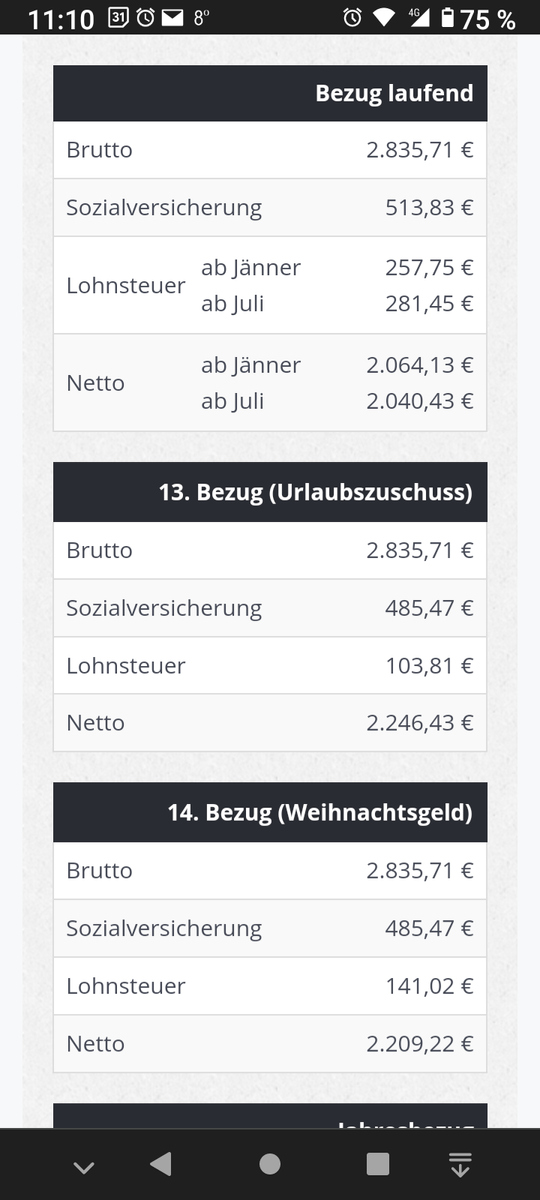The width and height of the screenshot is (540, 1200).
Task: Tap the Brutto row under Weihnachtsgeld
Action: click(x=270, y=870)
